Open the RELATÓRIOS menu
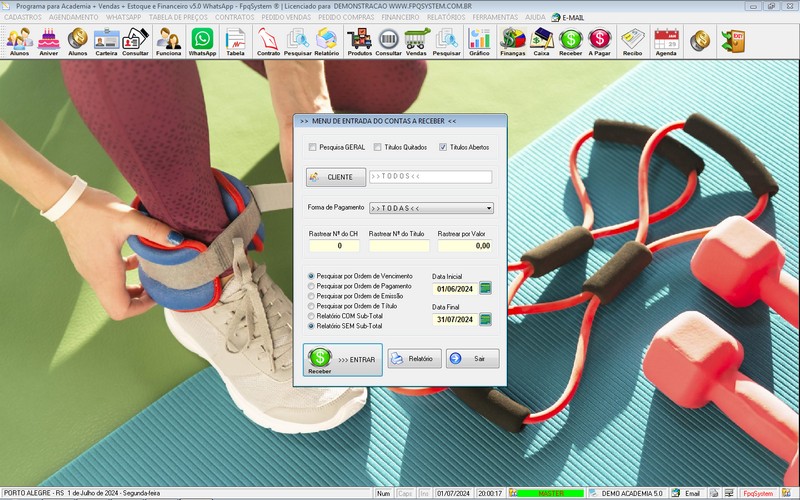 445,17
